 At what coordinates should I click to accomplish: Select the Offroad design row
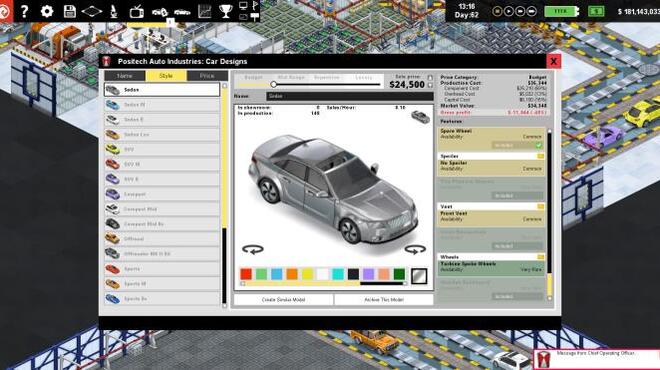coord(162,239)
